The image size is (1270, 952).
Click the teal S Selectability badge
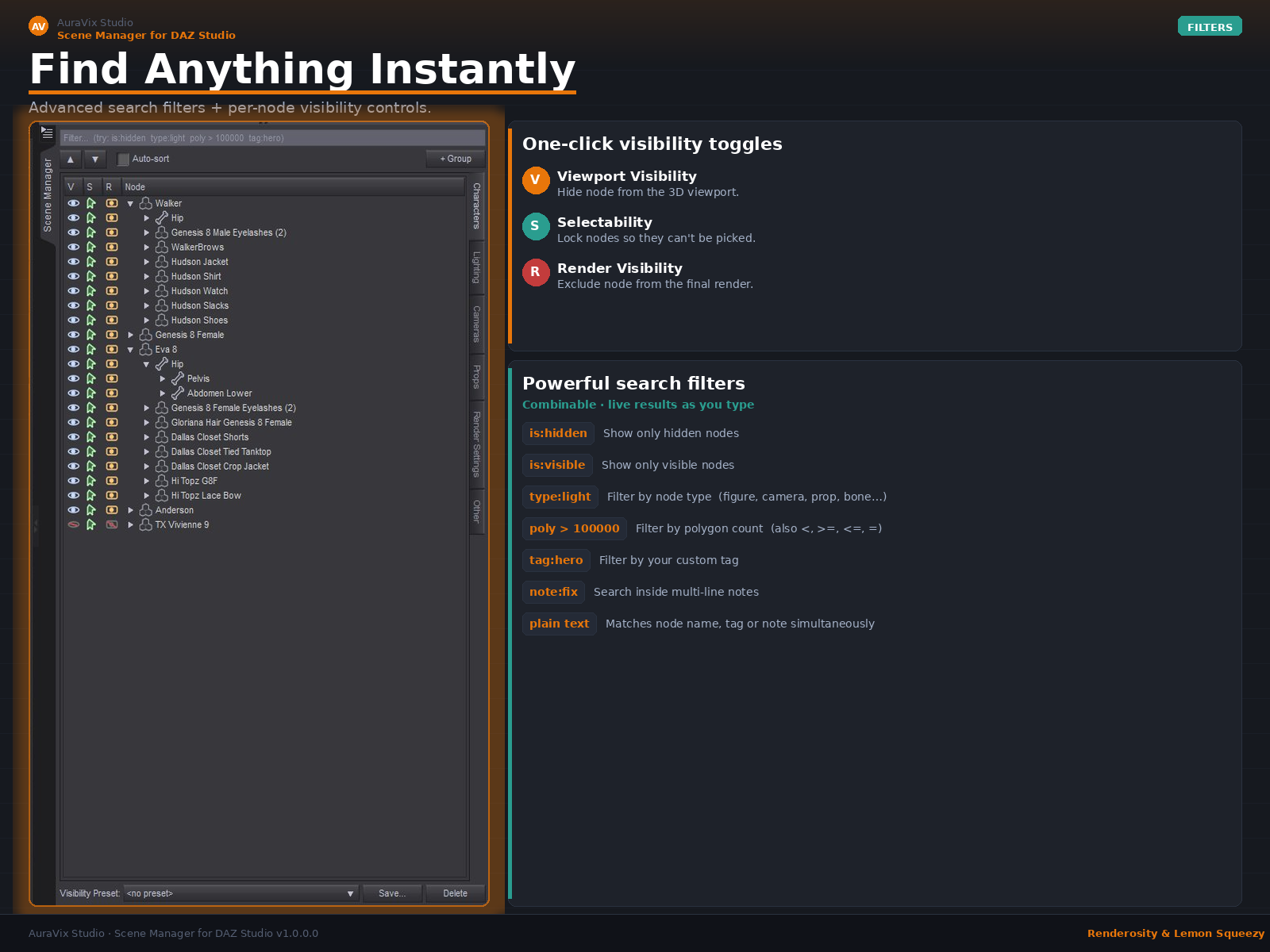(x=536, y=226)
